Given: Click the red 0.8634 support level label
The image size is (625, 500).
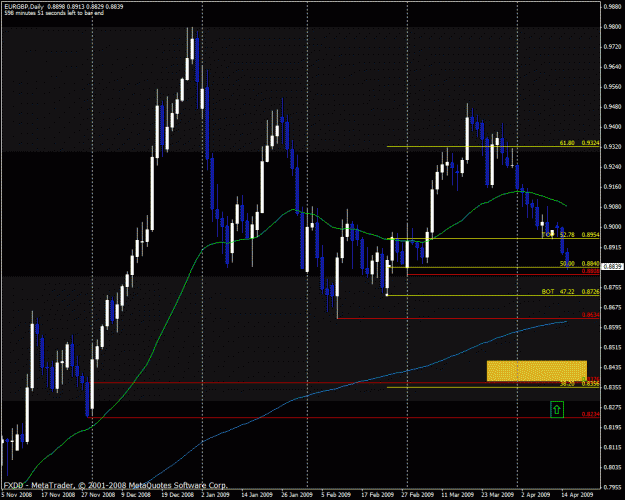Looking at the screenshot, I should 590,315.
